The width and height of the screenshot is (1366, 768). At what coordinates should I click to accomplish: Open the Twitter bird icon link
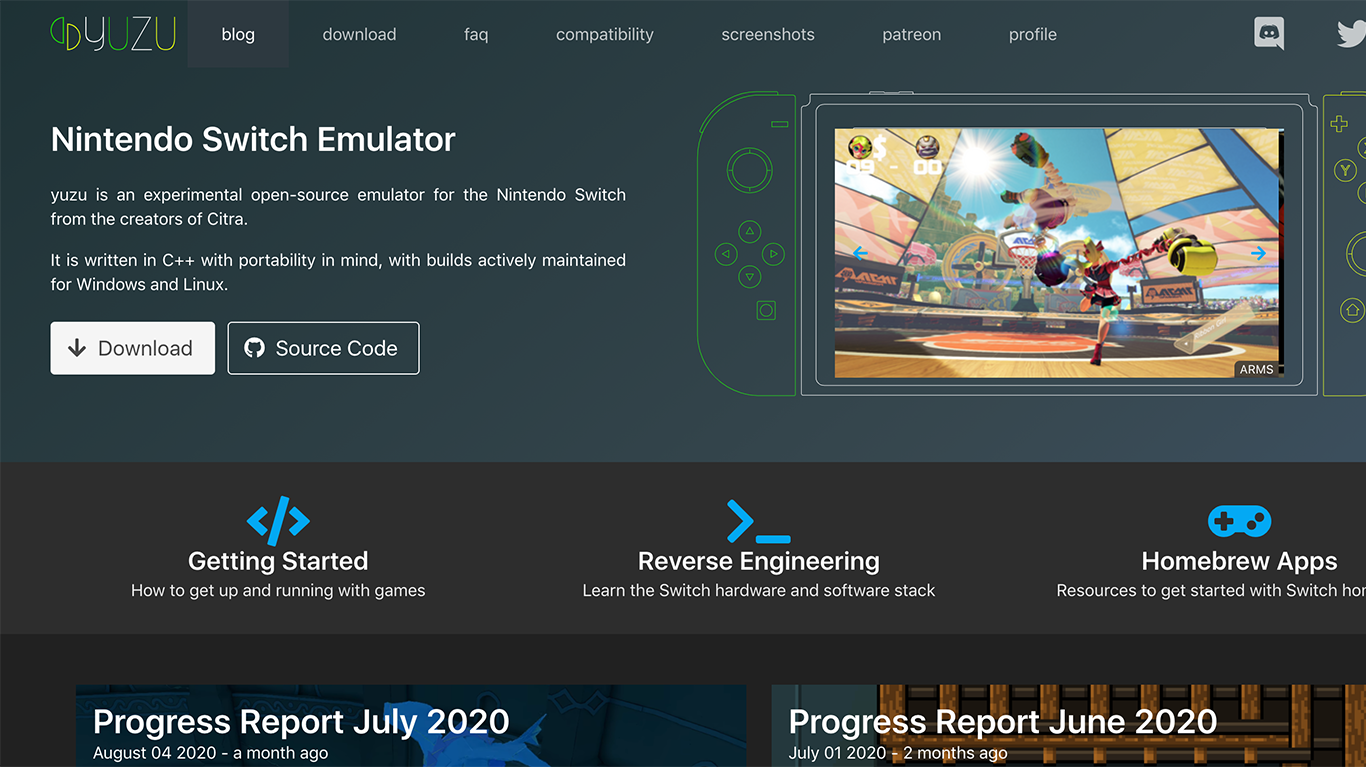[x=1352, y=34]
